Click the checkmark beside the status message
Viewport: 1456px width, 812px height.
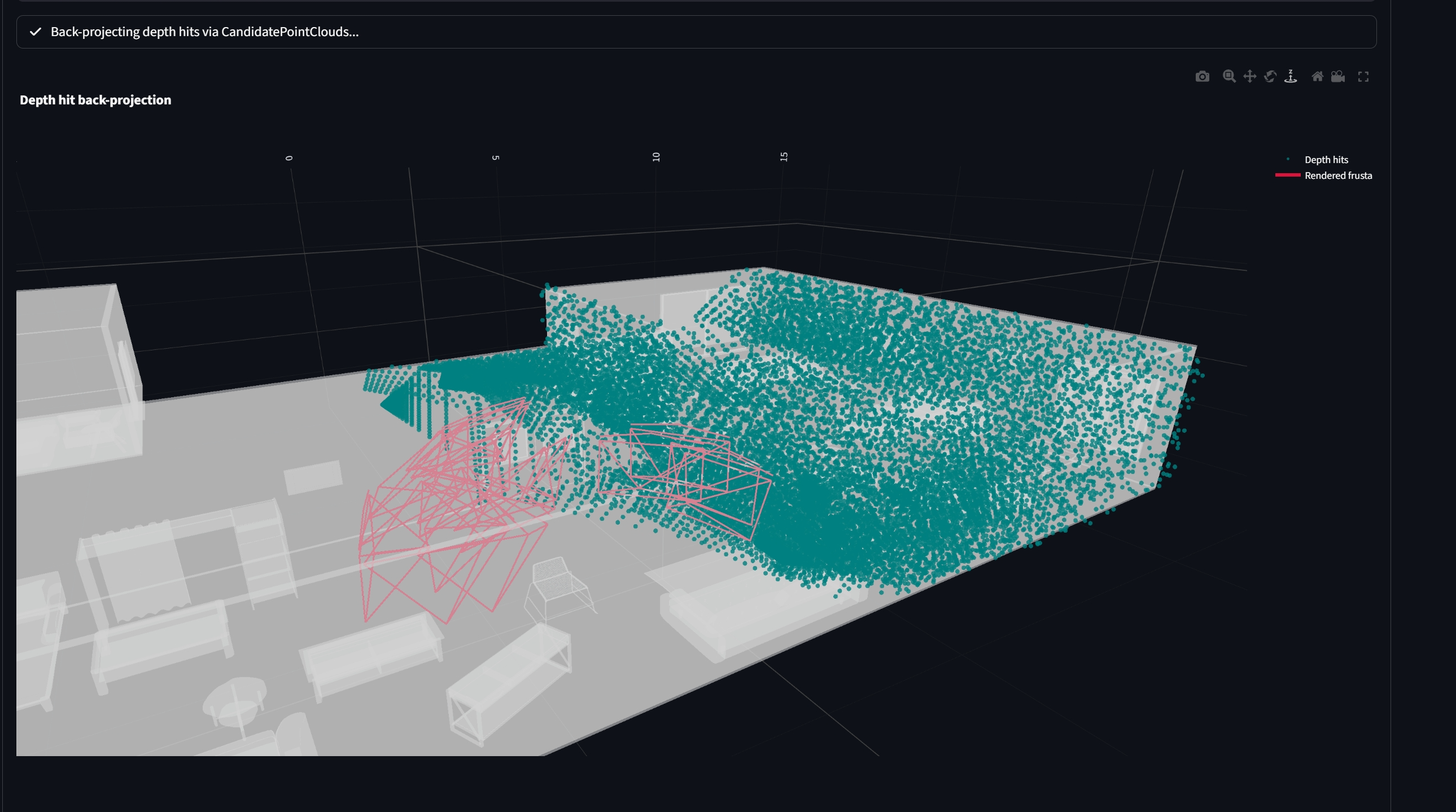pyautogui.click(x=35, y=32)
